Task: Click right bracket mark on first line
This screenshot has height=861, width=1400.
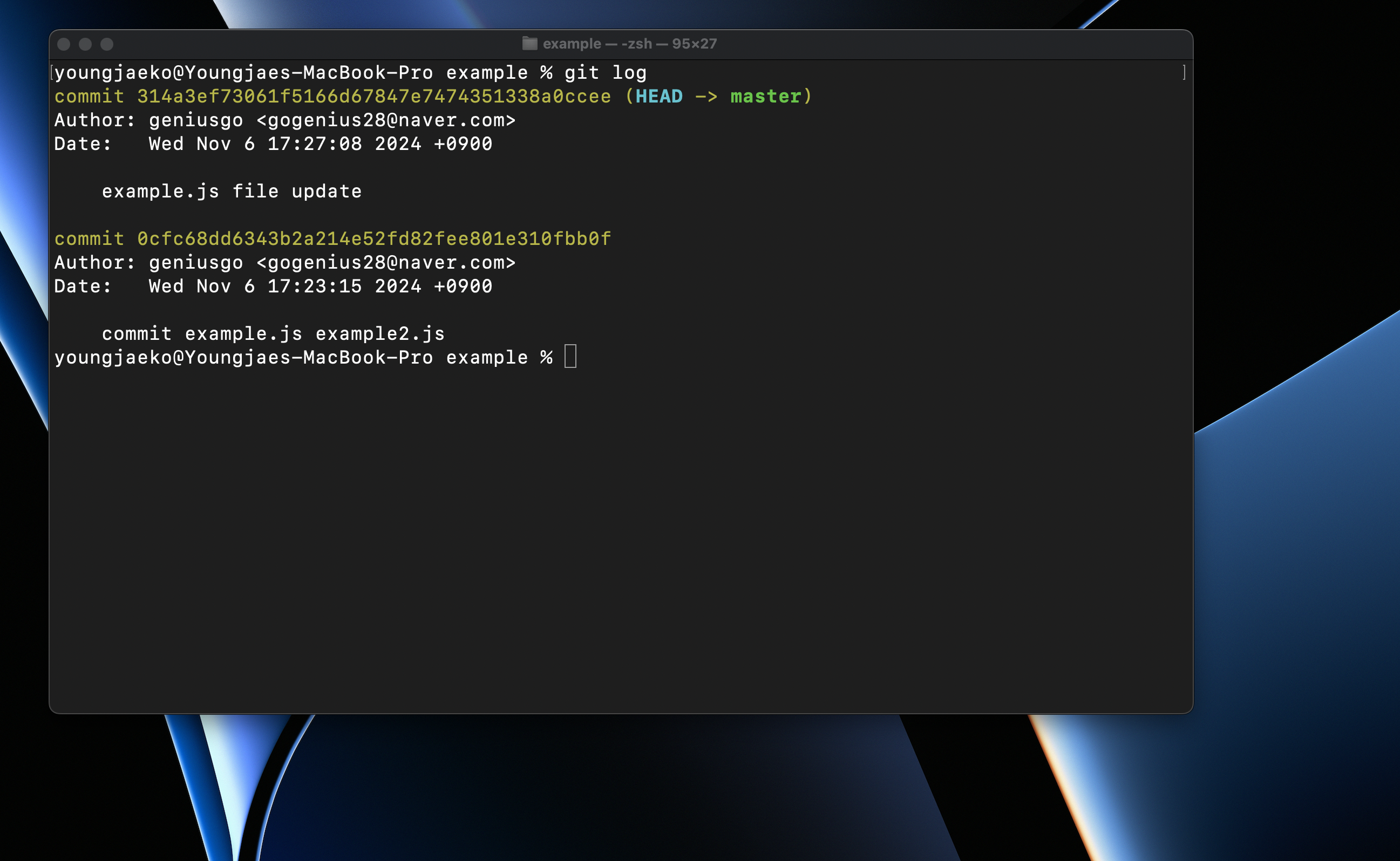Action: coord(1184,73)
